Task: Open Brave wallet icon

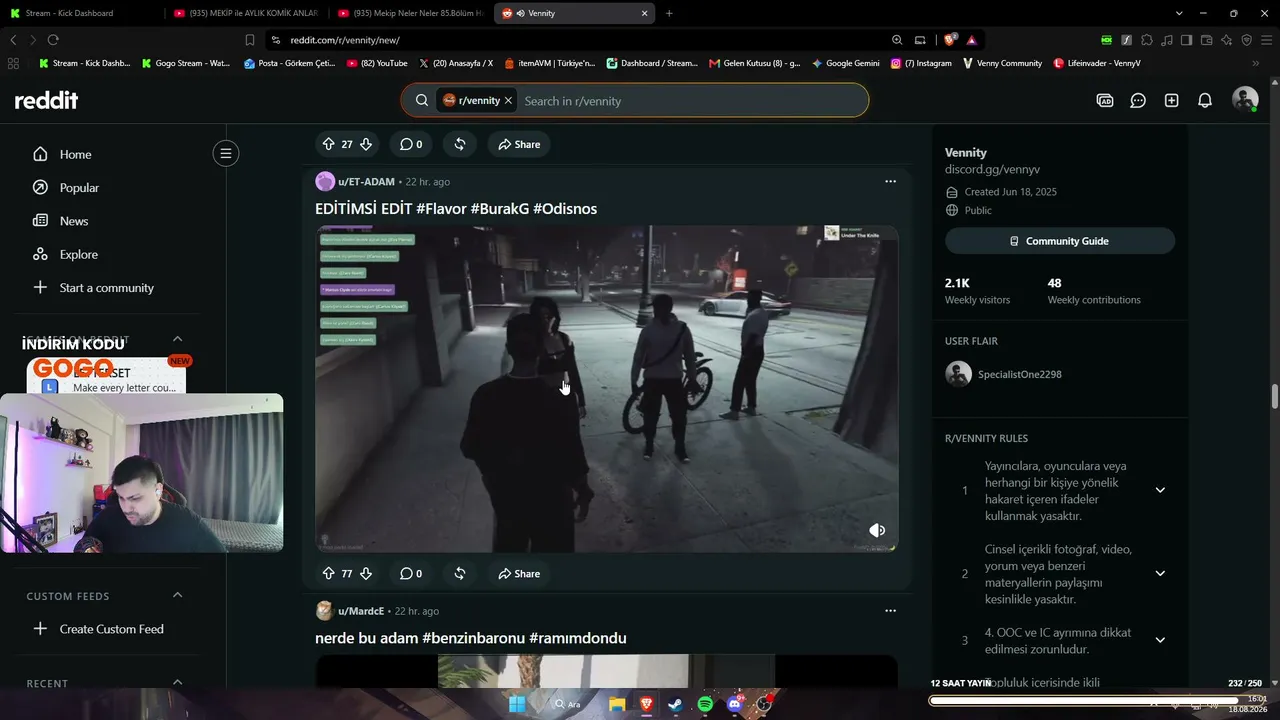Action: 1207,40
